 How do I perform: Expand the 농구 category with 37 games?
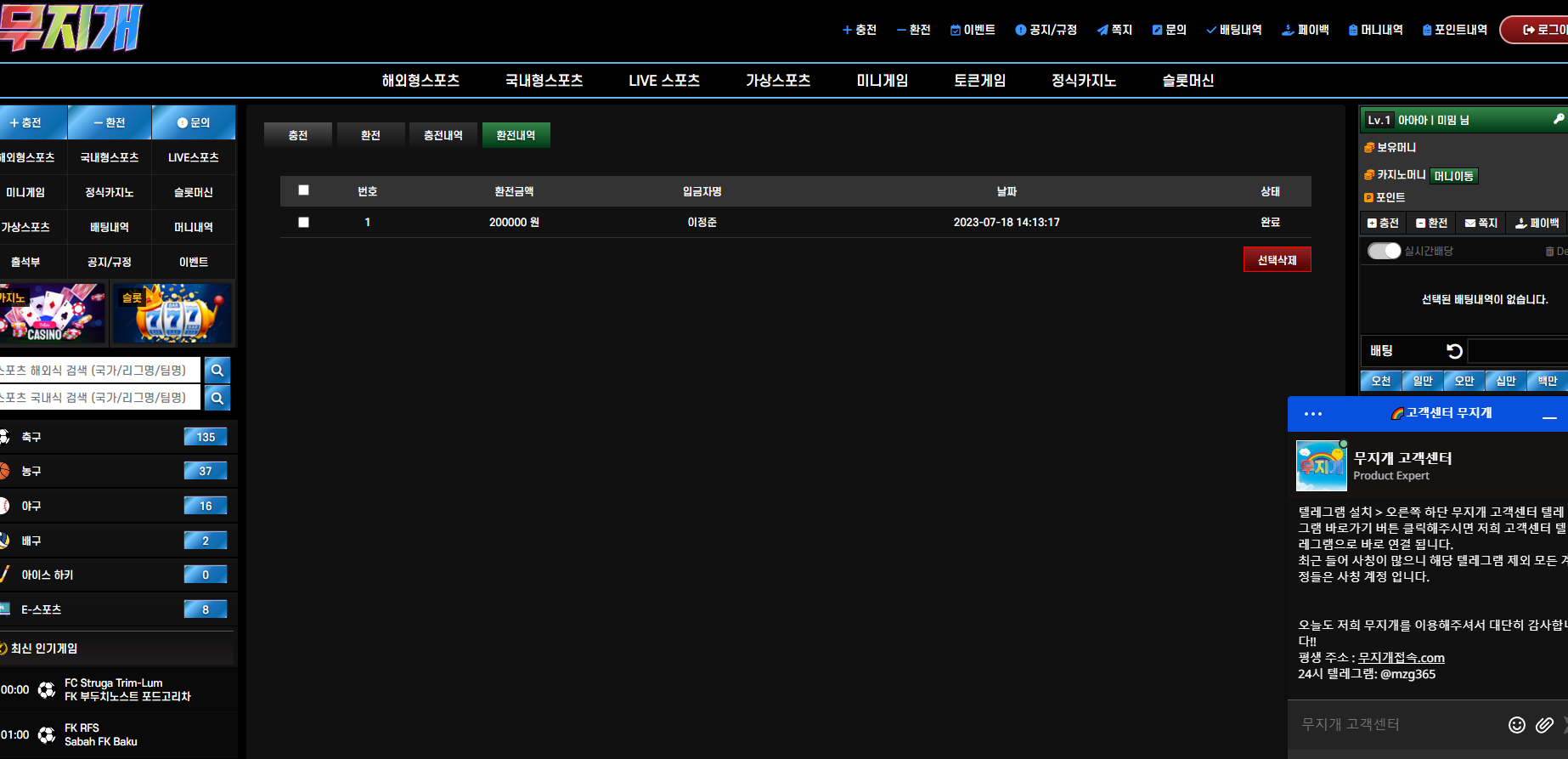pos(117,471)
